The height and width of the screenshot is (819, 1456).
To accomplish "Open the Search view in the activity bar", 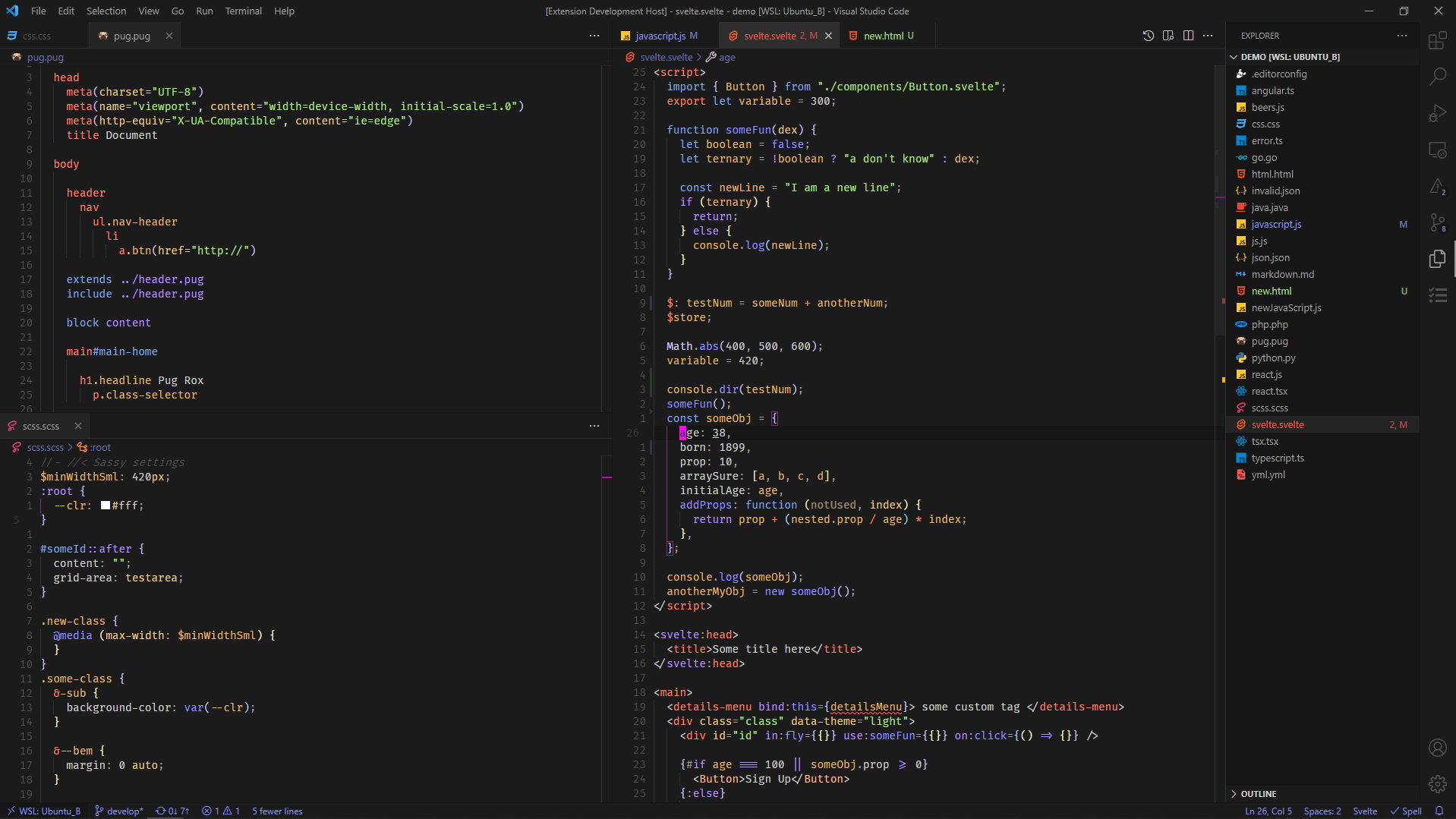I will (1437, 77).
